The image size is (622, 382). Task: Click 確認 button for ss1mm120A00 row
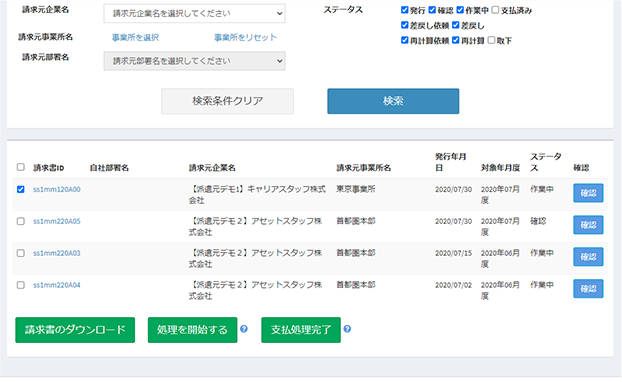tap(588, 193)
